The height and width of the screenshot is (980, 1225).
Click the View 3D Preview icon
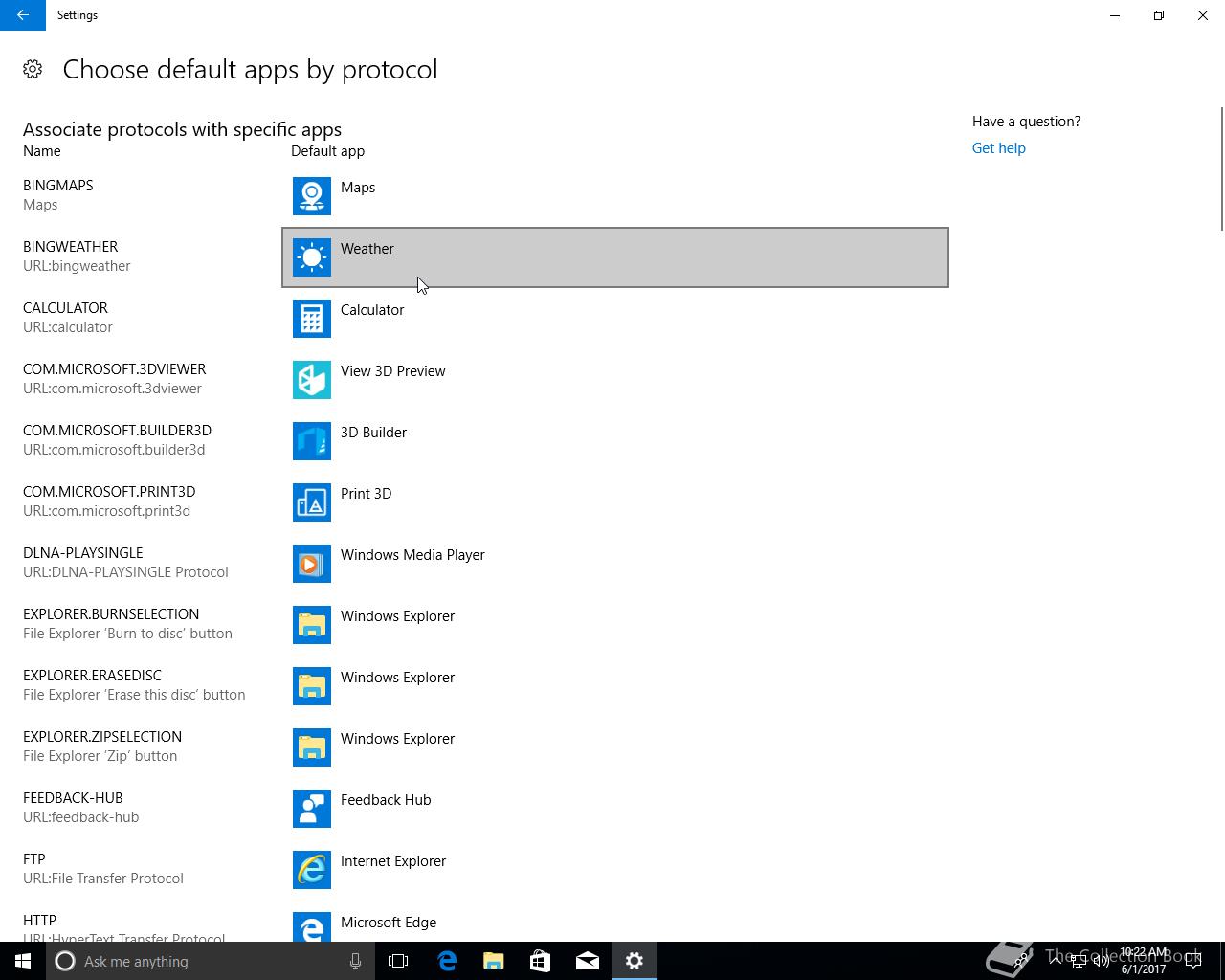click(x=312, y=380)
